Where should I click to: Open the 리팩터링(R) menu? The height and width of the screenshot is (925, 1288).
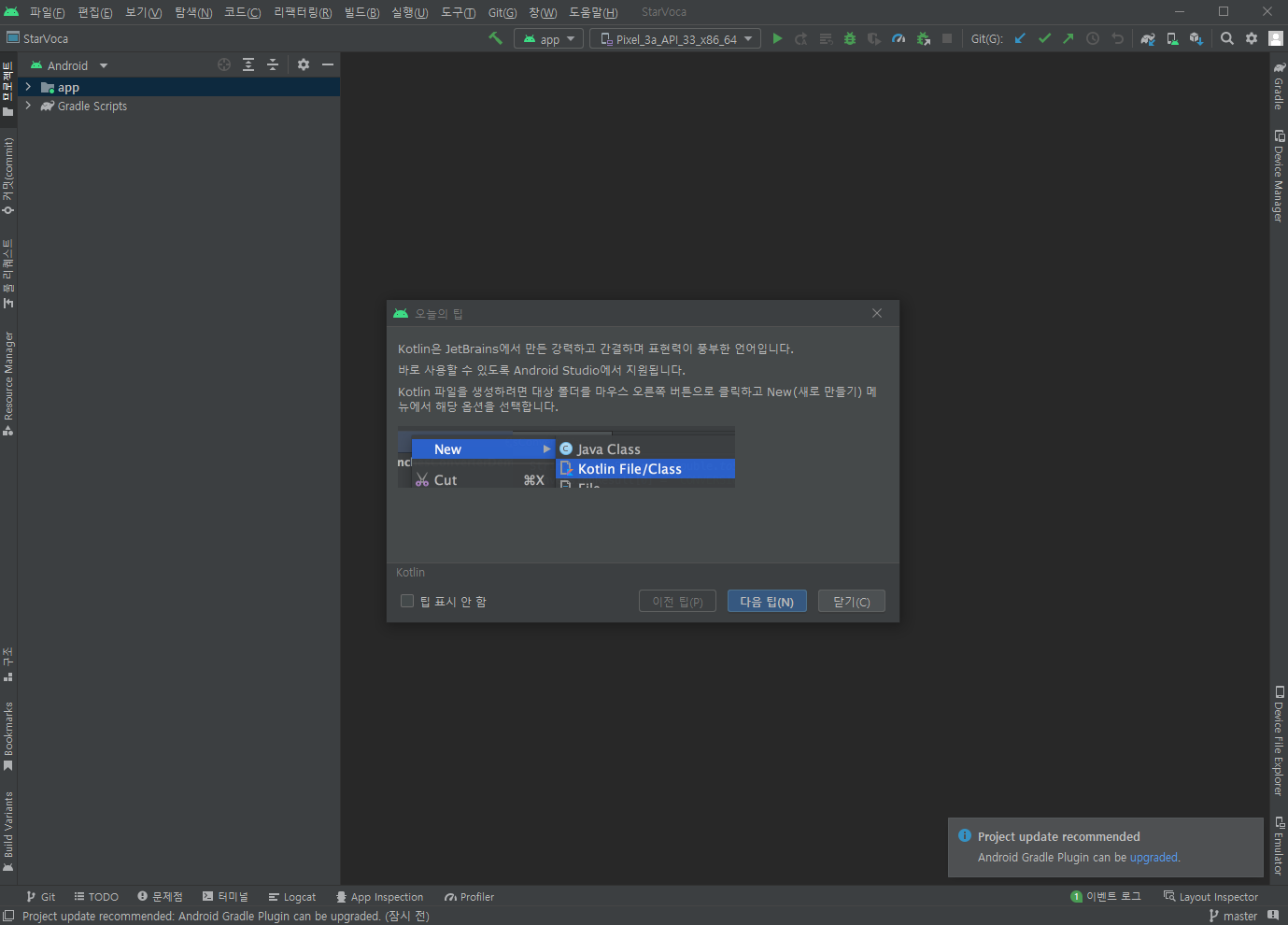point(303,12)
